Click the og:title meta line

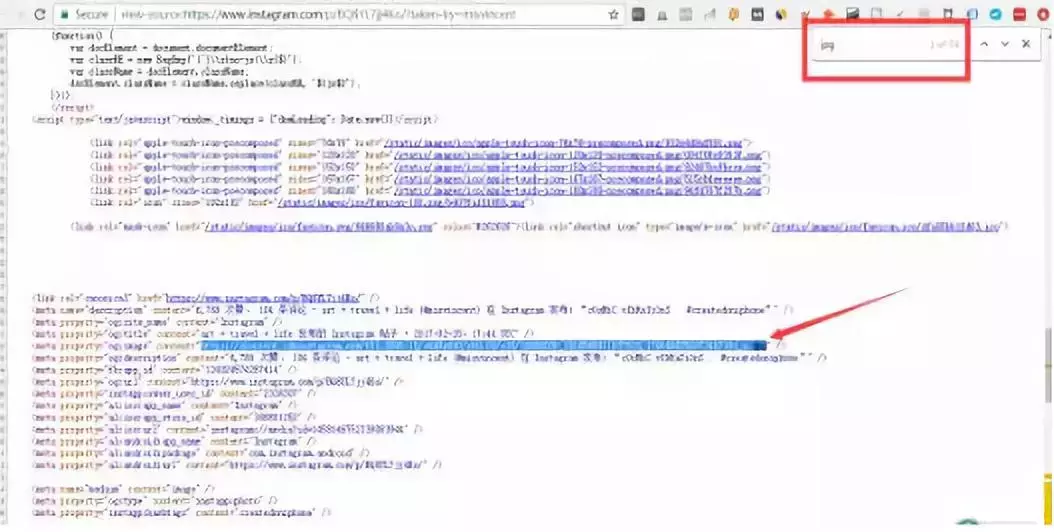[283, 334]
